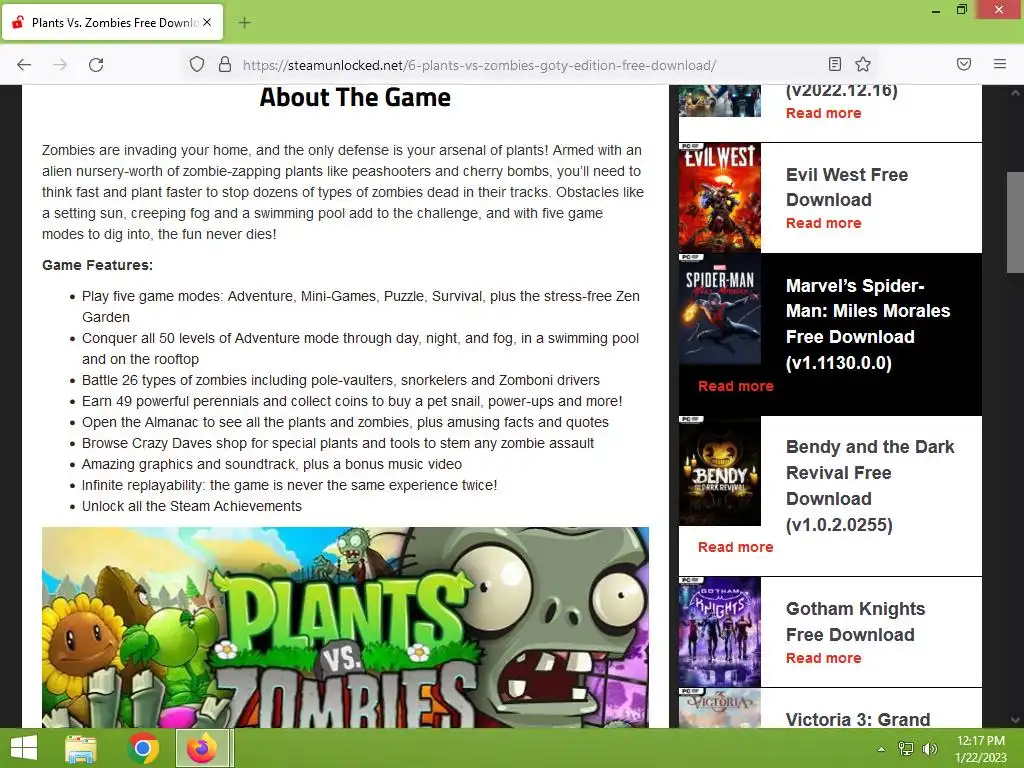Toggle reader view icon
1024x768 pixels.
point(835,64)
